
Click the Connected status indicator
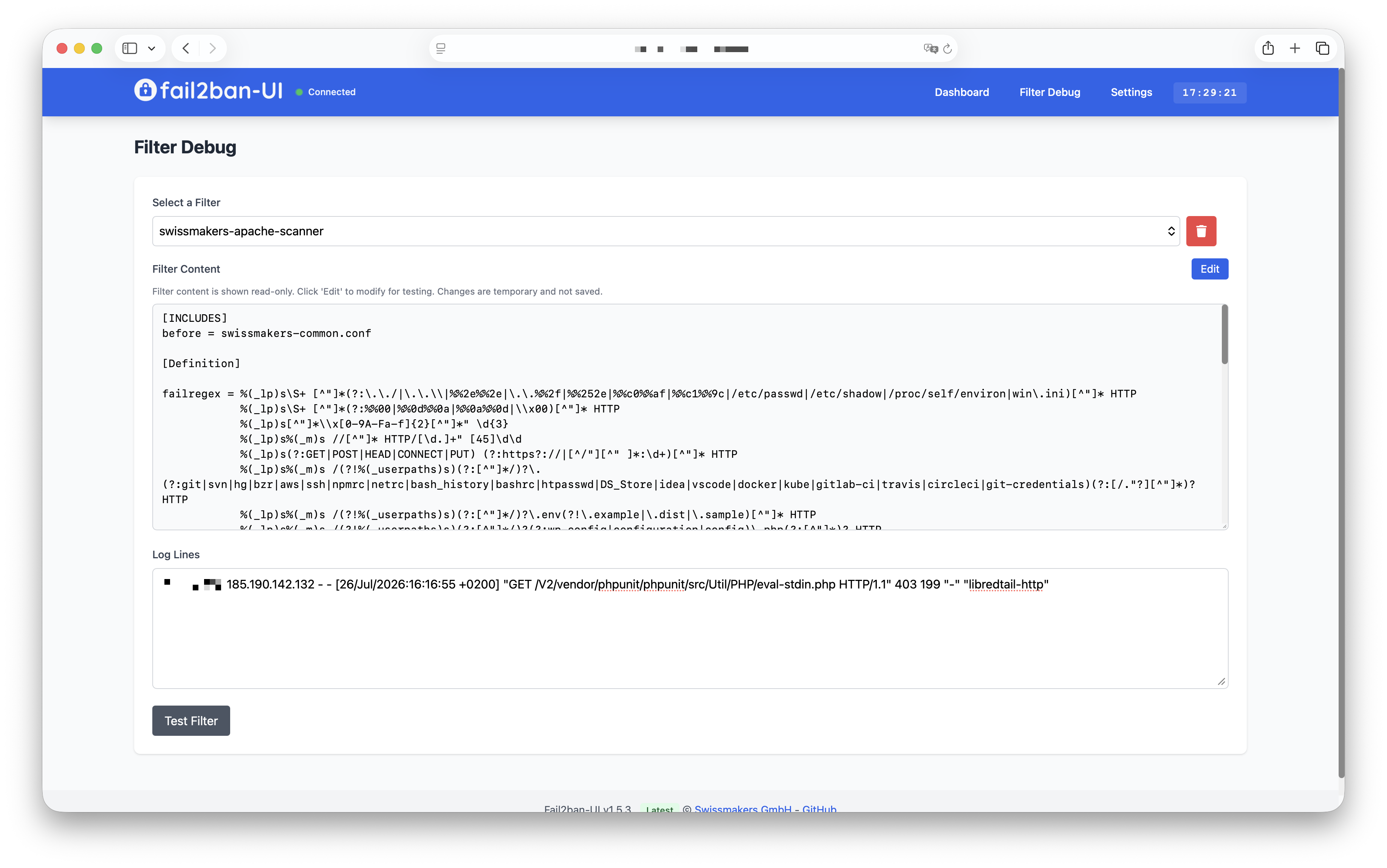[326, 93]
